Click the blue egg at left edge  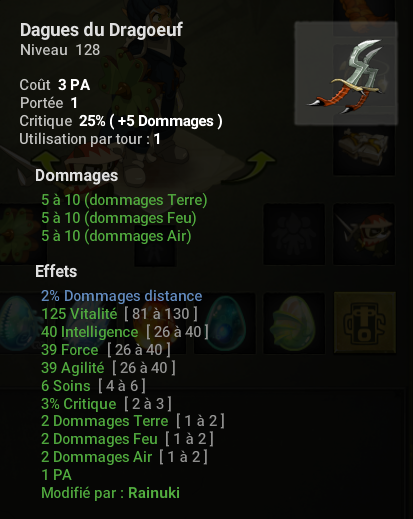click(x=17, y=323)
